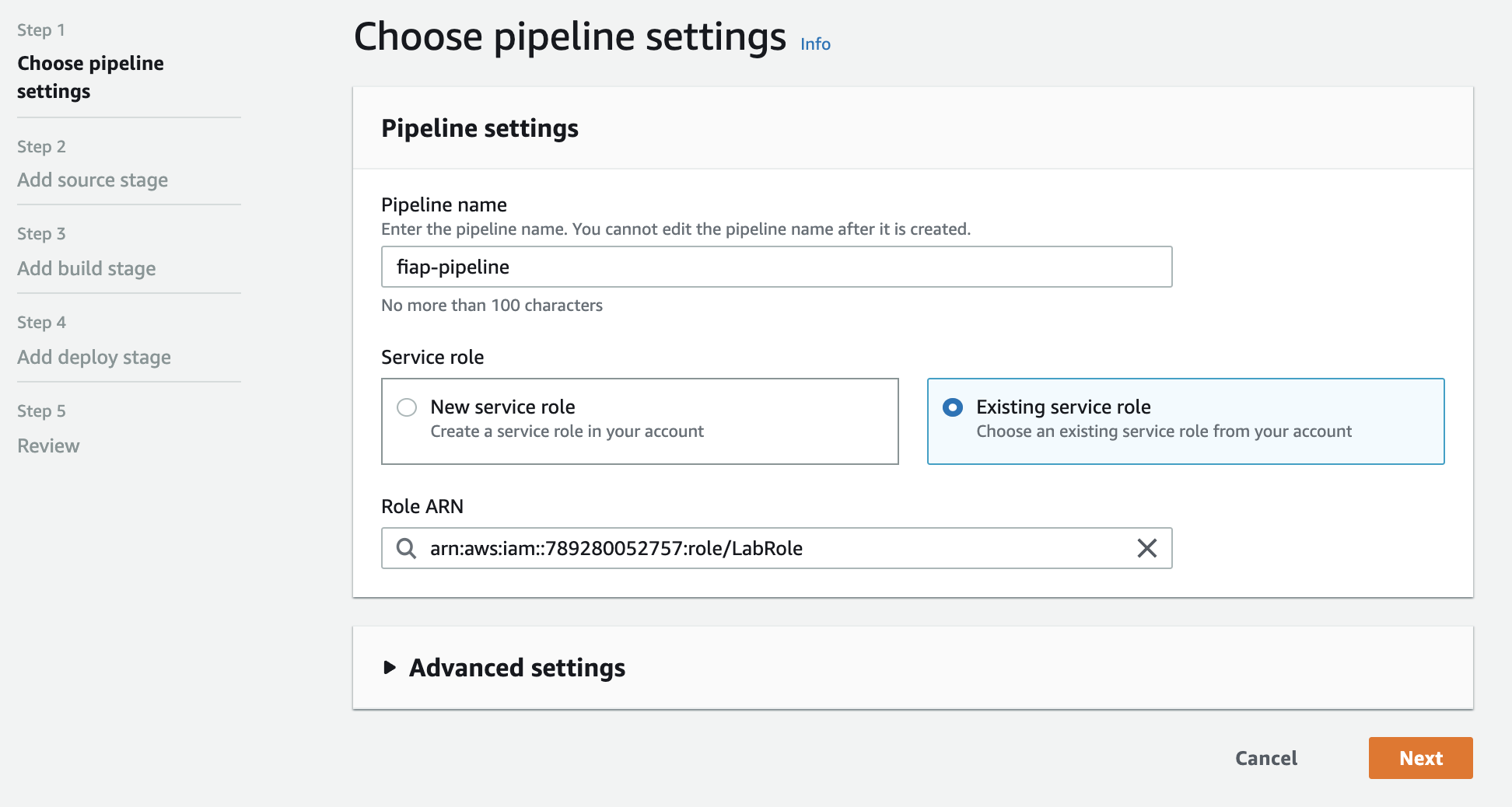Click the Cancel button
This screenshot has width=1512, height=807.
point(1265,758)
